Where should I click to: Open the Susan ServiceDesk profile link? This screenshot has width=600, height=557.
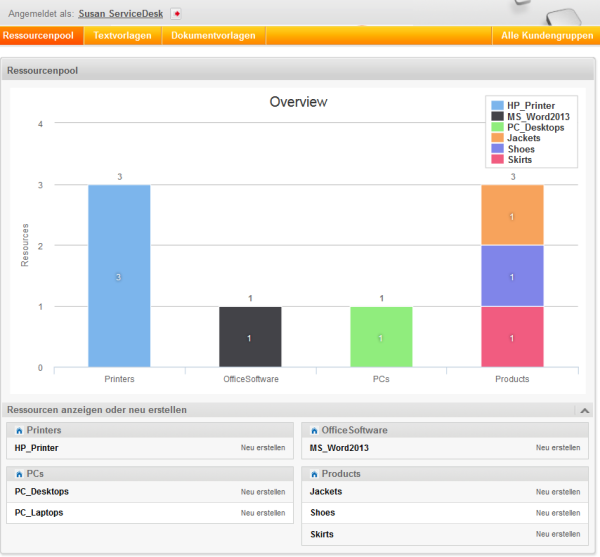click(121, 14)
